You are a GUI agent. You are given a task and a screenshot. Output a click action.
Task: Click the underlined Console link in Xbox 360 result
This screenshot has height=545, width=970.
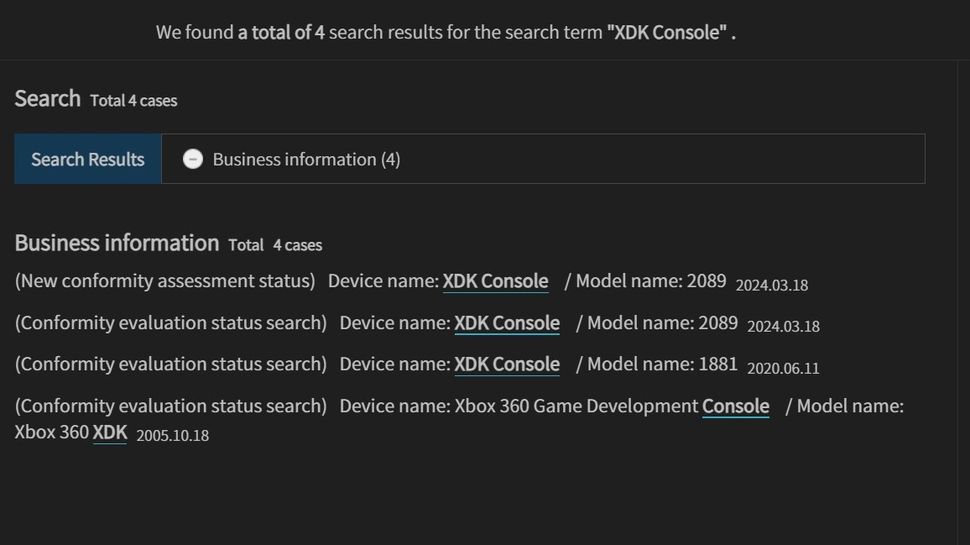[735, 406]
